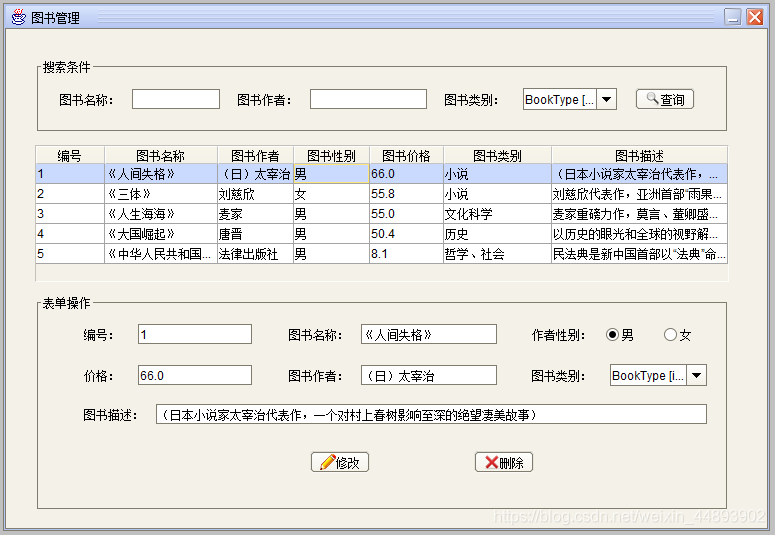Click the form 图书作者 field (日)太宰治
Image resolution: width=775 pixels, height=535 pixels.
click(429, 375)
